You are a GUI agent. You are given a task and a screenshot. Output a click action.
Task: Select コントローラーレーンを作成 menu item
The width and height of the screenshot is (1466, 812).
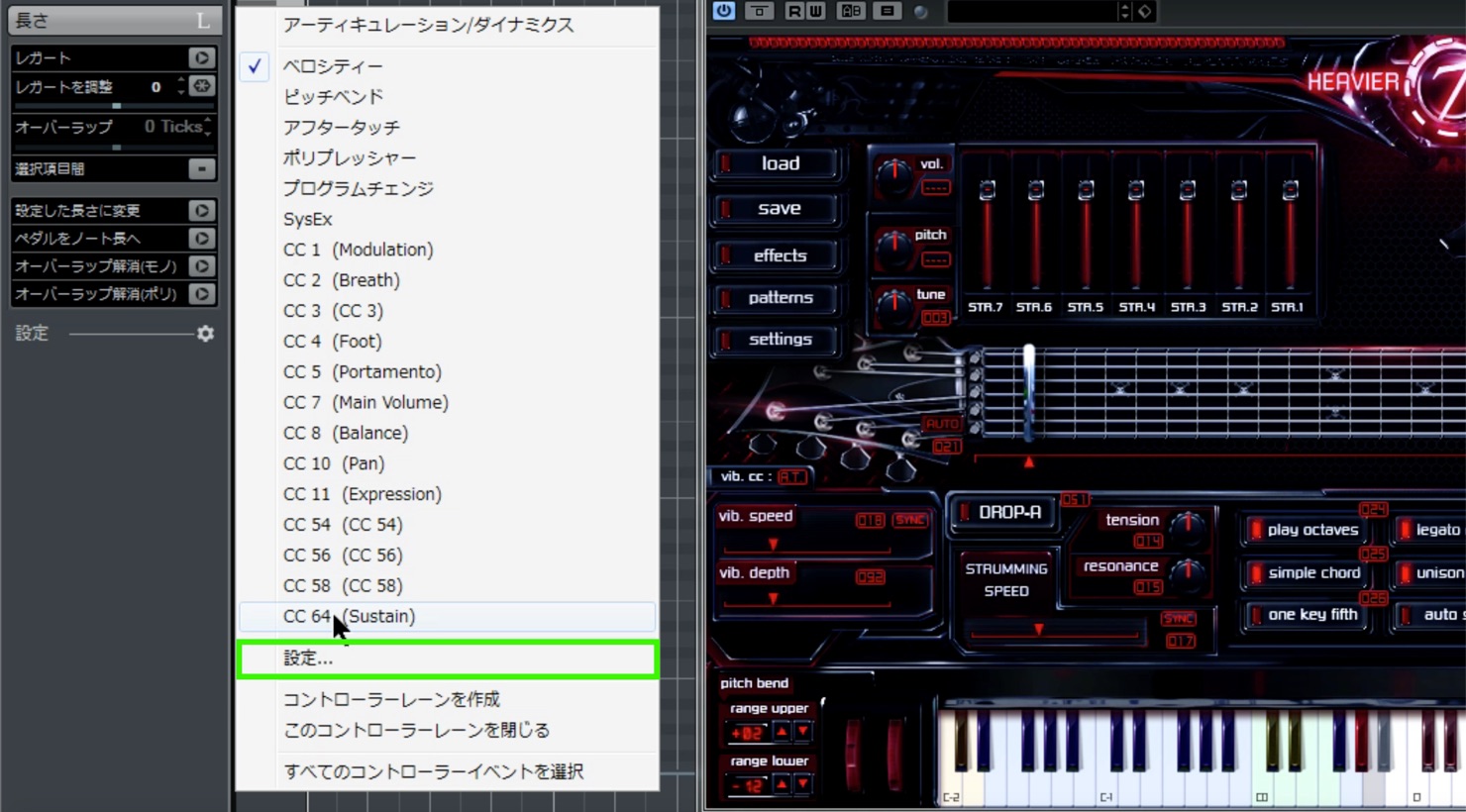click(391, 699)
